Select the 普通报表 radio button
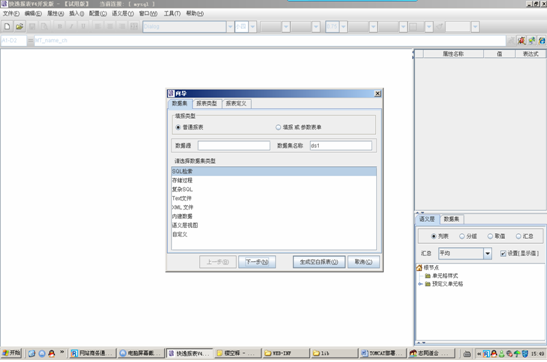The height and width of the screenshot is (362, 547). (x=178, y=127)
